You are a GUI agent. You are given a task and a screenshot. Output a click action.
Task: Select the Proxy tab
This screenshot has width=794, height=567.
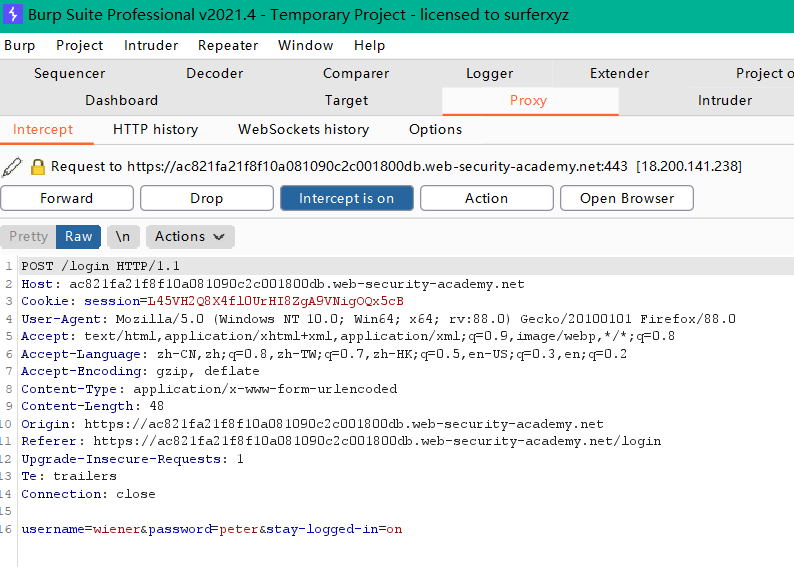(530, 100)
